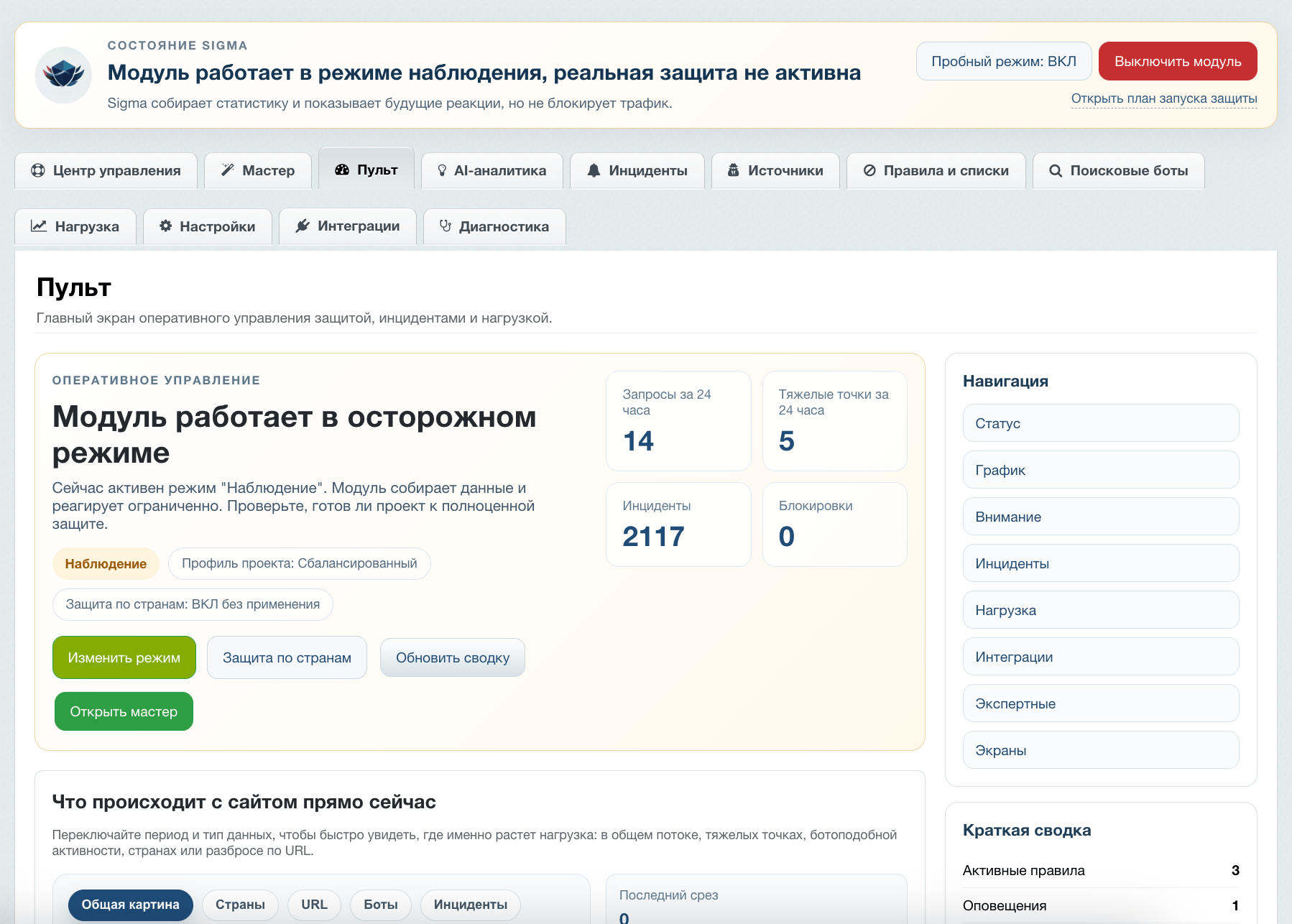
Task: Jump to Экспертные in Навигация panel
Action: click(x=1101, y=703)
